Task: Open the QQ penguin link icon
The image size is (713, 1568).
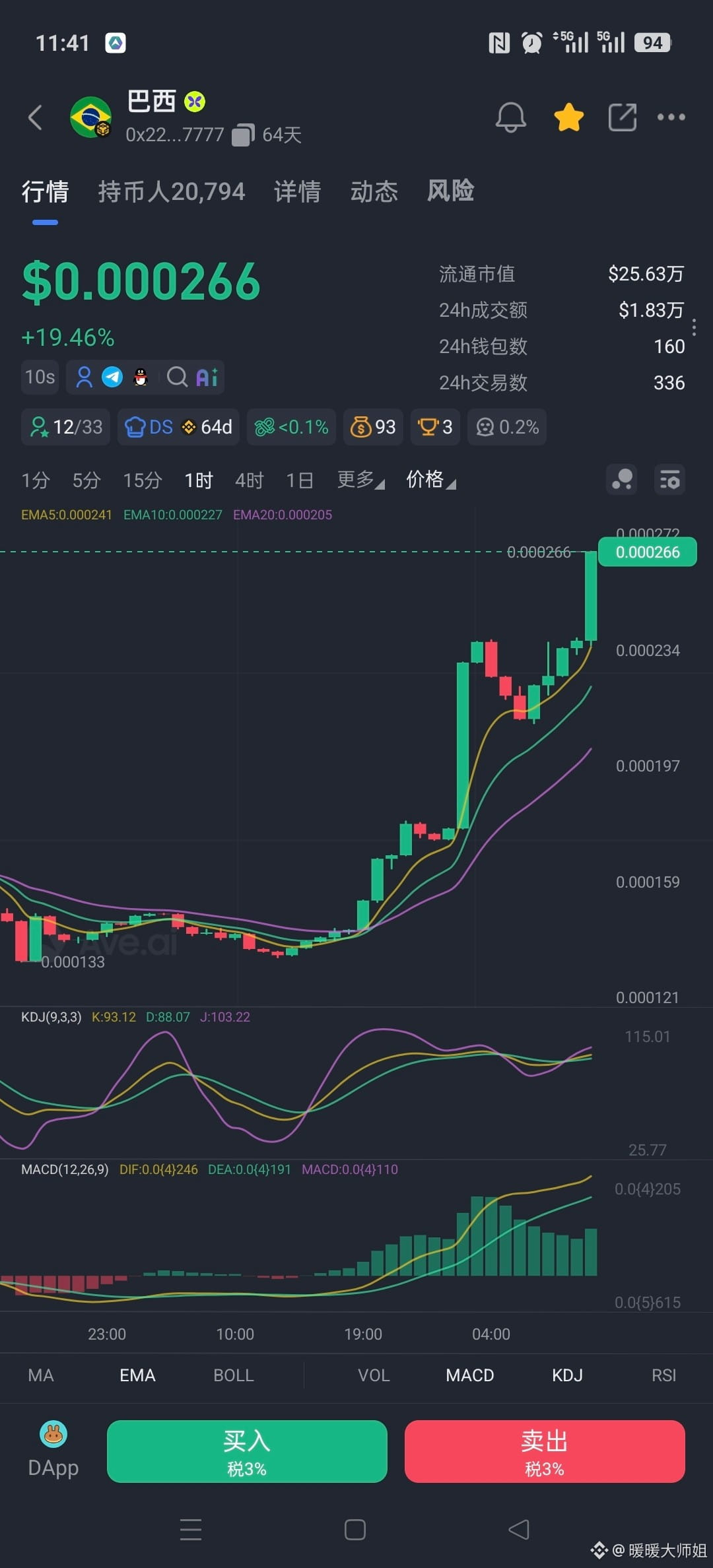Action: [140, 377]
